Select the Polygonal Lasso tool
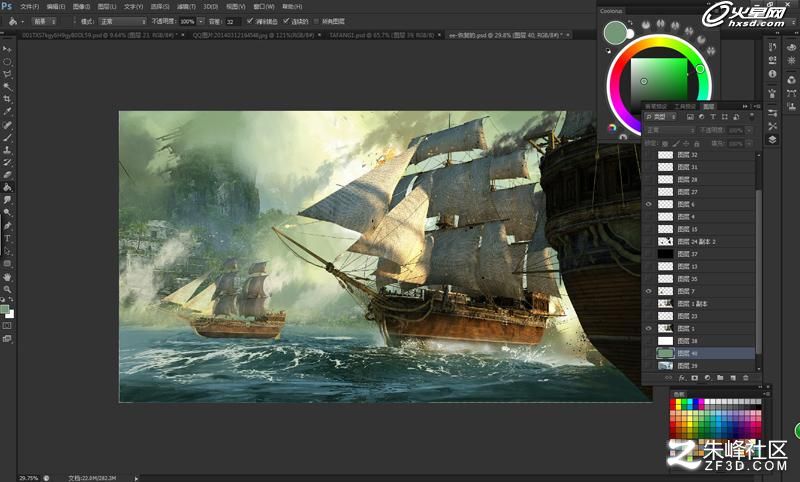 pyautogui.click(x=7, y=74)
